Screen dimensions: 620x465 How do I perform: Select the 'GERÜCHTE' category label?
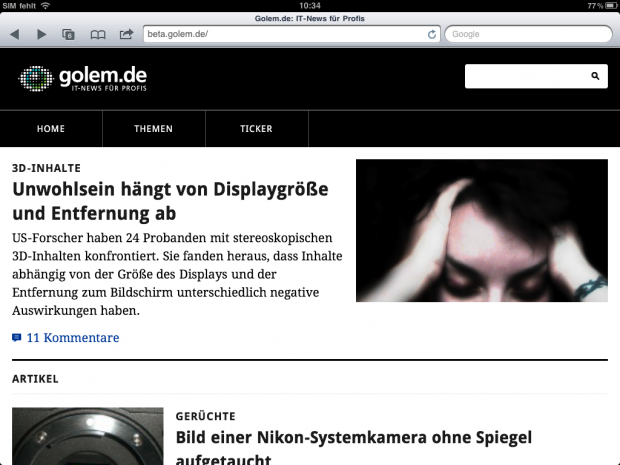click(x=206, y=416)
